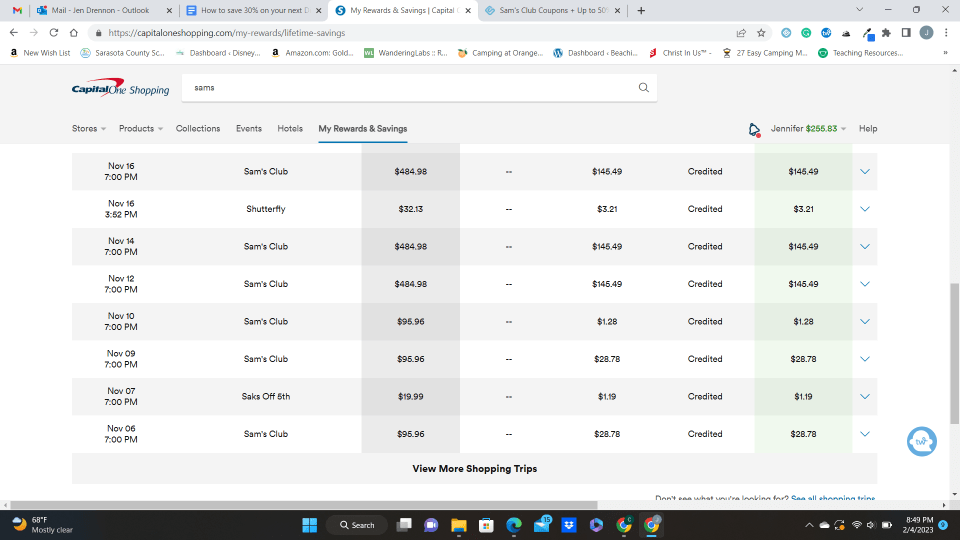Screen dimensions: 960x540
Task: Open Microsoft Edge from the taskbar
Action: pos(514,525)
